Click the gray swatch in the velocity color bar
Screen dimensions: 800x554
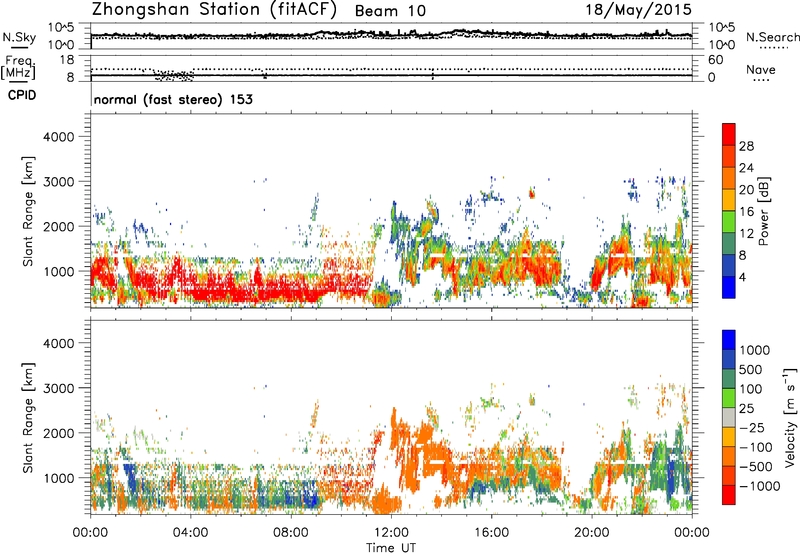729,418
